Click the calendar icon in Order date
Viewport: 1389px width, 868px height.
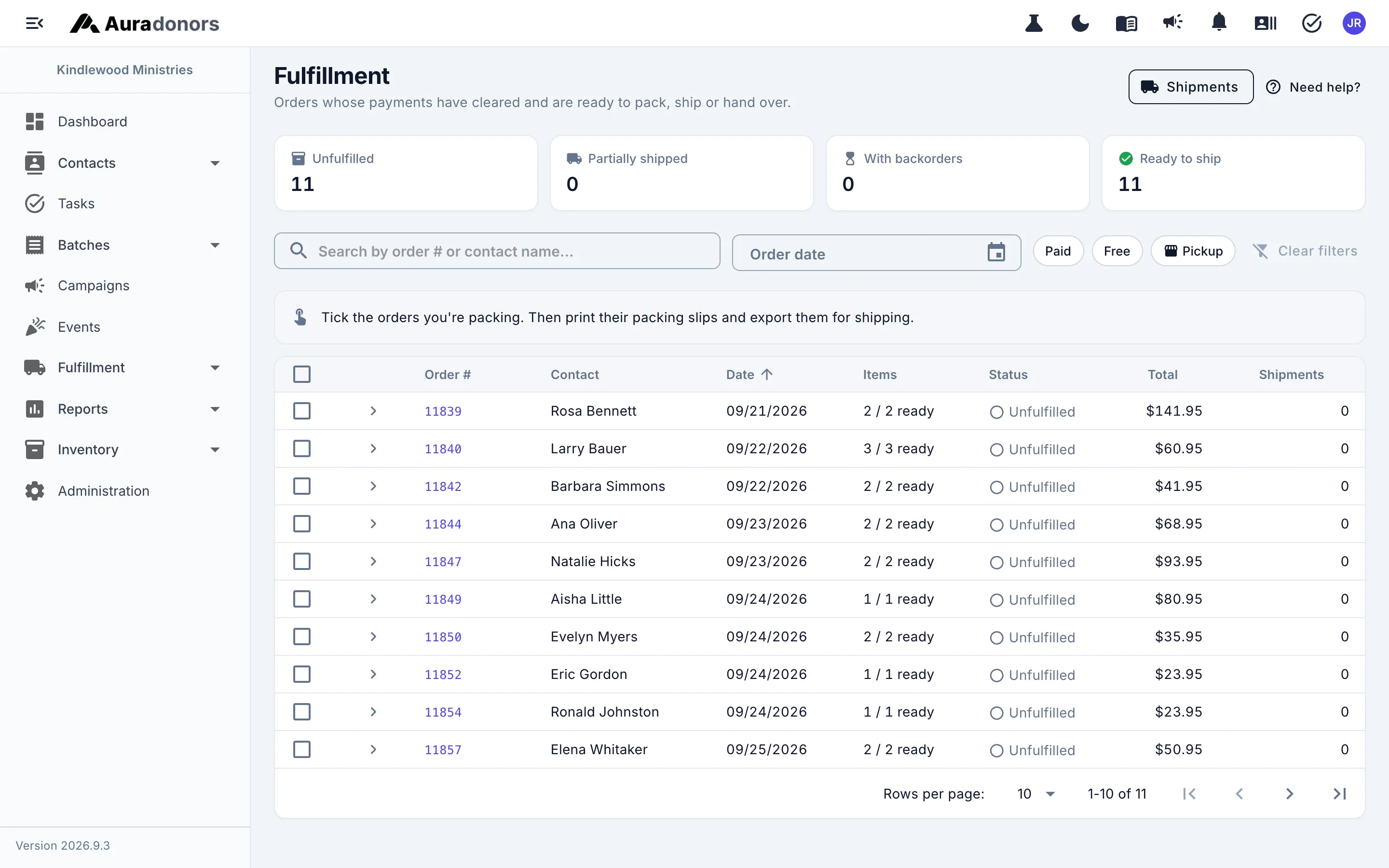tap(996, 252)
